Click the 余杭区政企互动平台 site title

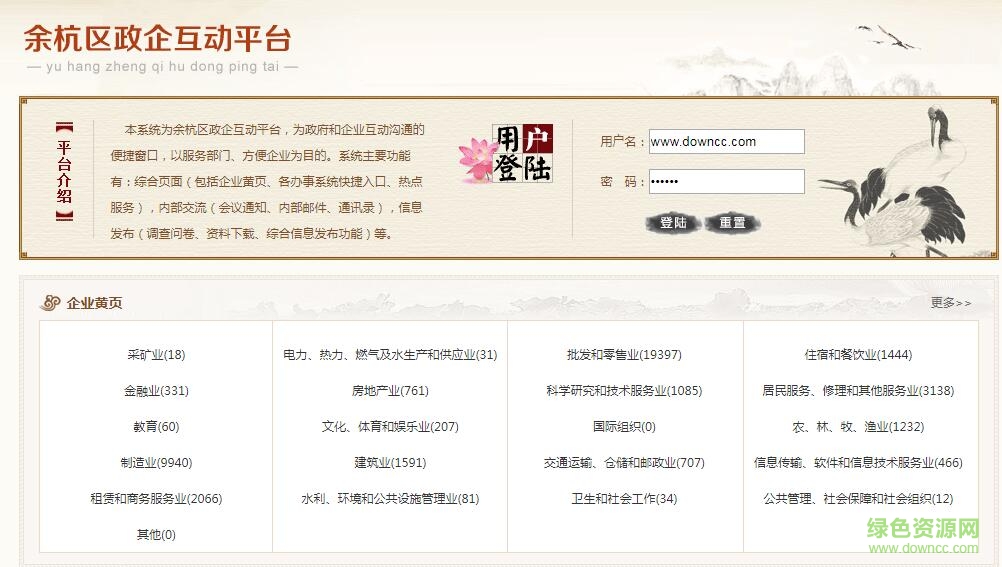[x=158, y=38]
